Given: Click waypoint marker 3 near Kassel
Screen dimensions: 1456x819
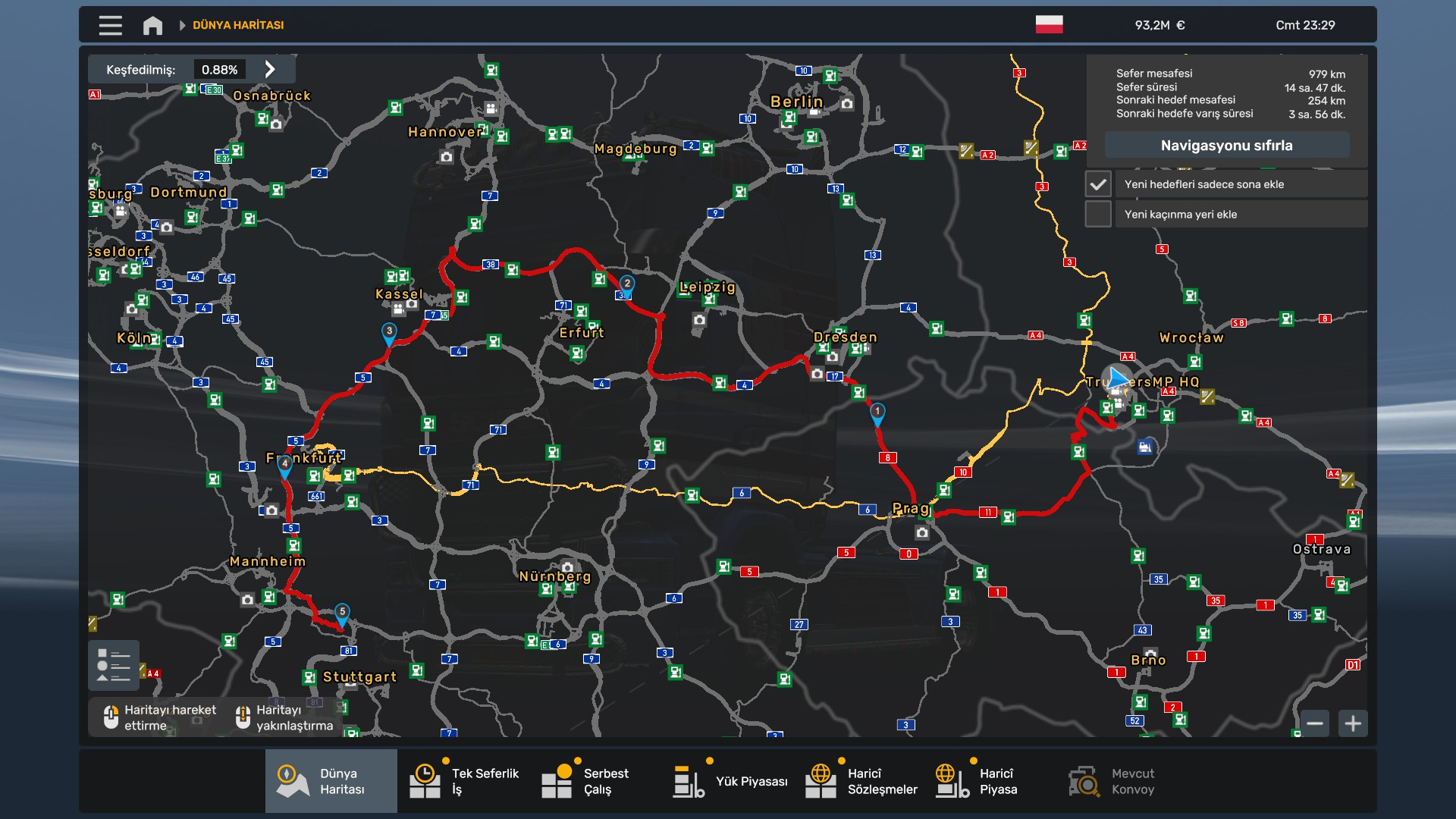Looking at the screenshot, I should [389, 333].
